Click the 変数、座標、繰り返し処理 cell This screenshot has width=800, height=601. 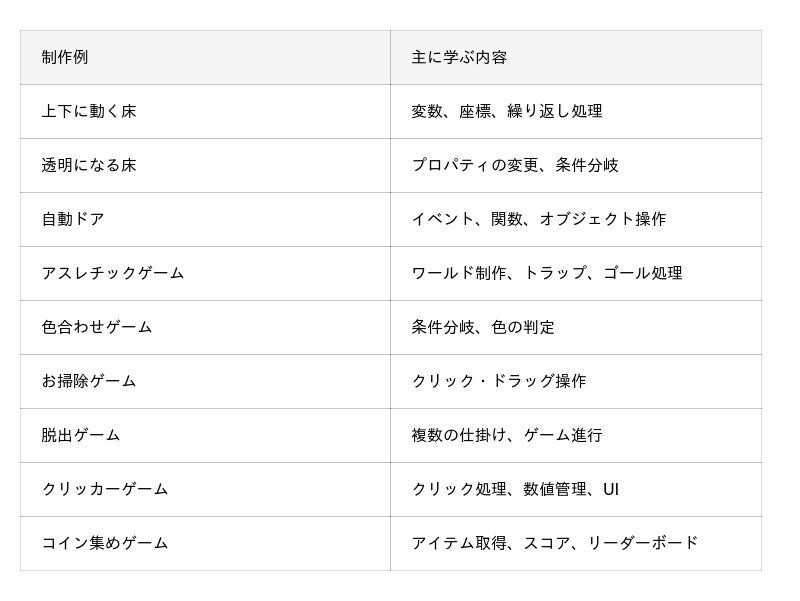[576, 111]
